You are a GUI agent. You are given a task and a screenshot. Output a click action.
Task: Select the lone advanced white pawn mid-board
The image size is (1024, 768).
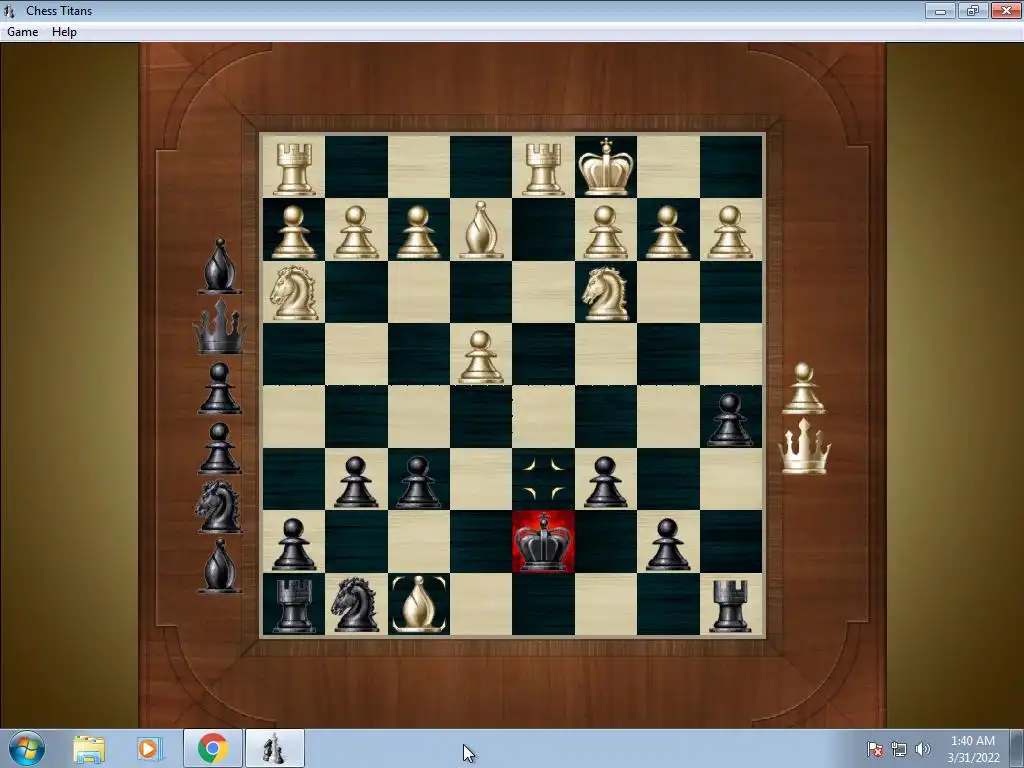pyautogui.click(x=481, y=356)
